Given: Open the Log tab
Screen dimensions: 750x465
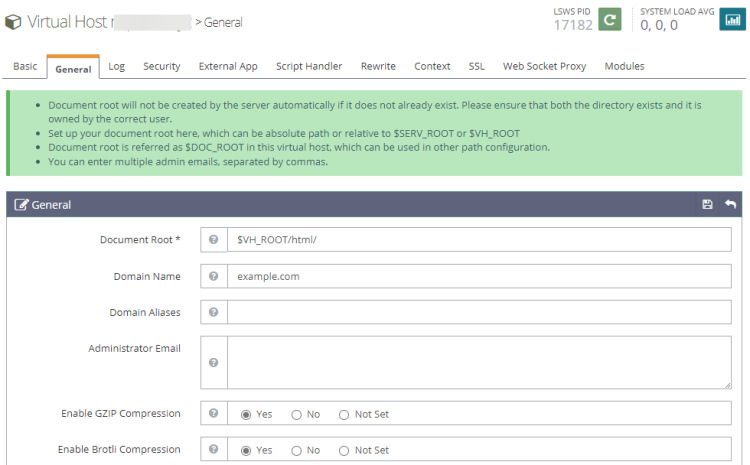Looking at the screenshot, I should click(116, 66).
